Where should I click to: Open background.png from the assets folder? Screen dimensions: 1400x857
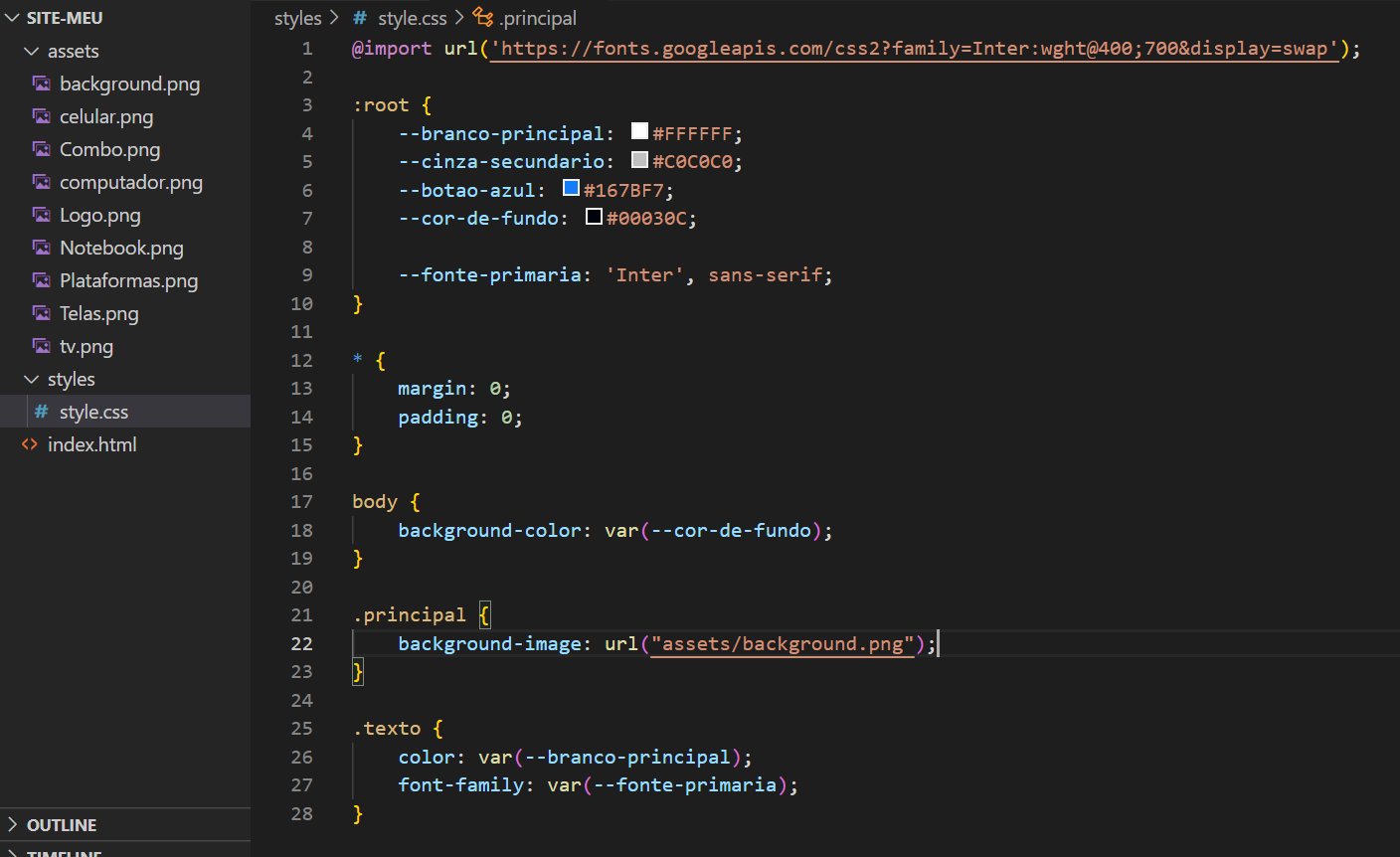pos(129,84)
